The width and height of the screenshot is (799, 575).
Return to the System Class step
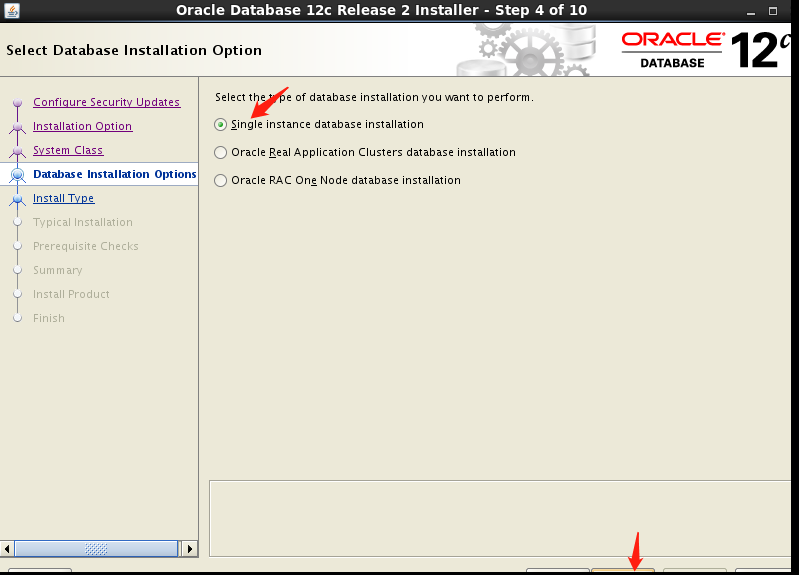(68, 150)
